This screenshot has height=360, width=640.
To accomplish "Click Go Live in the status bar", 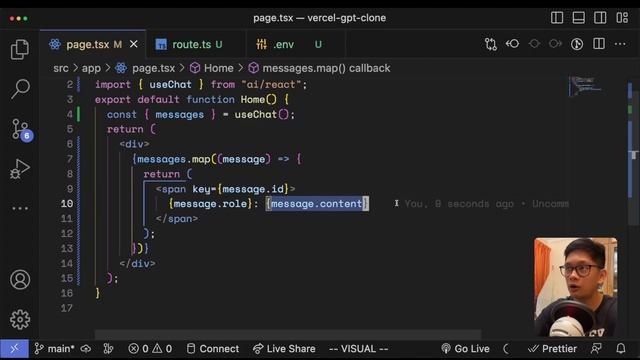I will [465, 349].
